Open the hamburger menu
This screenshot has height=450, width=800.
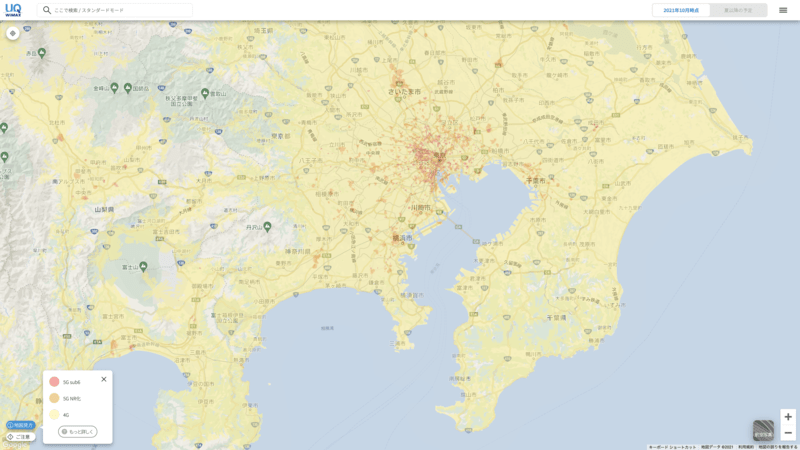tap(783, 10)
